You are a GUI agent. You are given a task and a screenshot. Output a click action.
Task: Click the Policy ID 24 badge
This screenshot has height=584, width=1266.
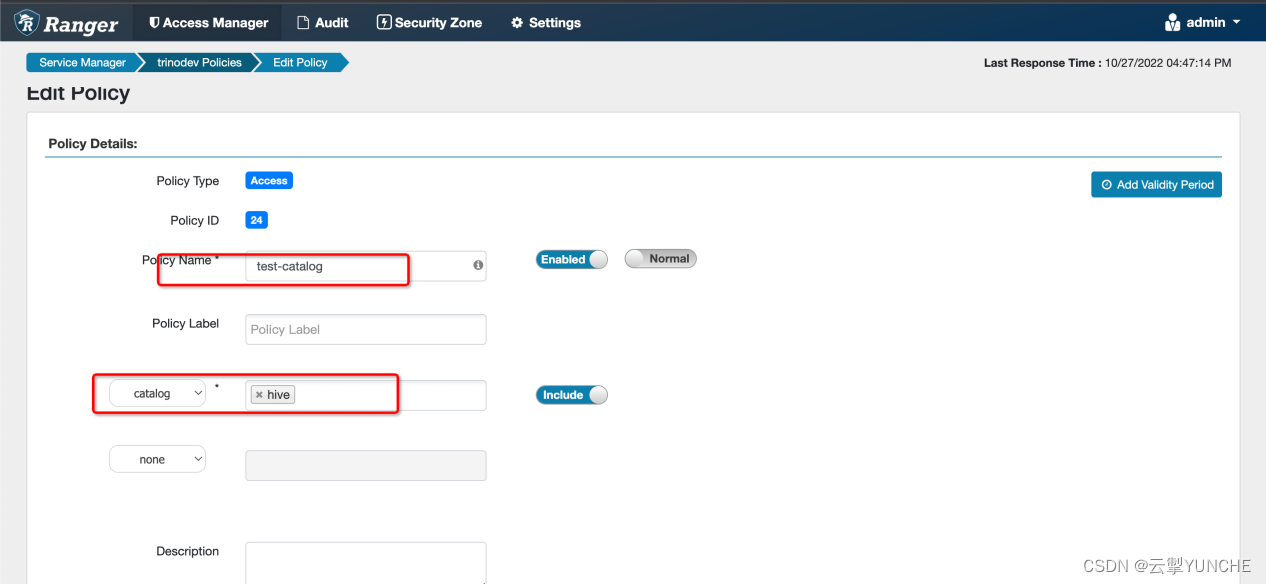(x=256, y=220)
